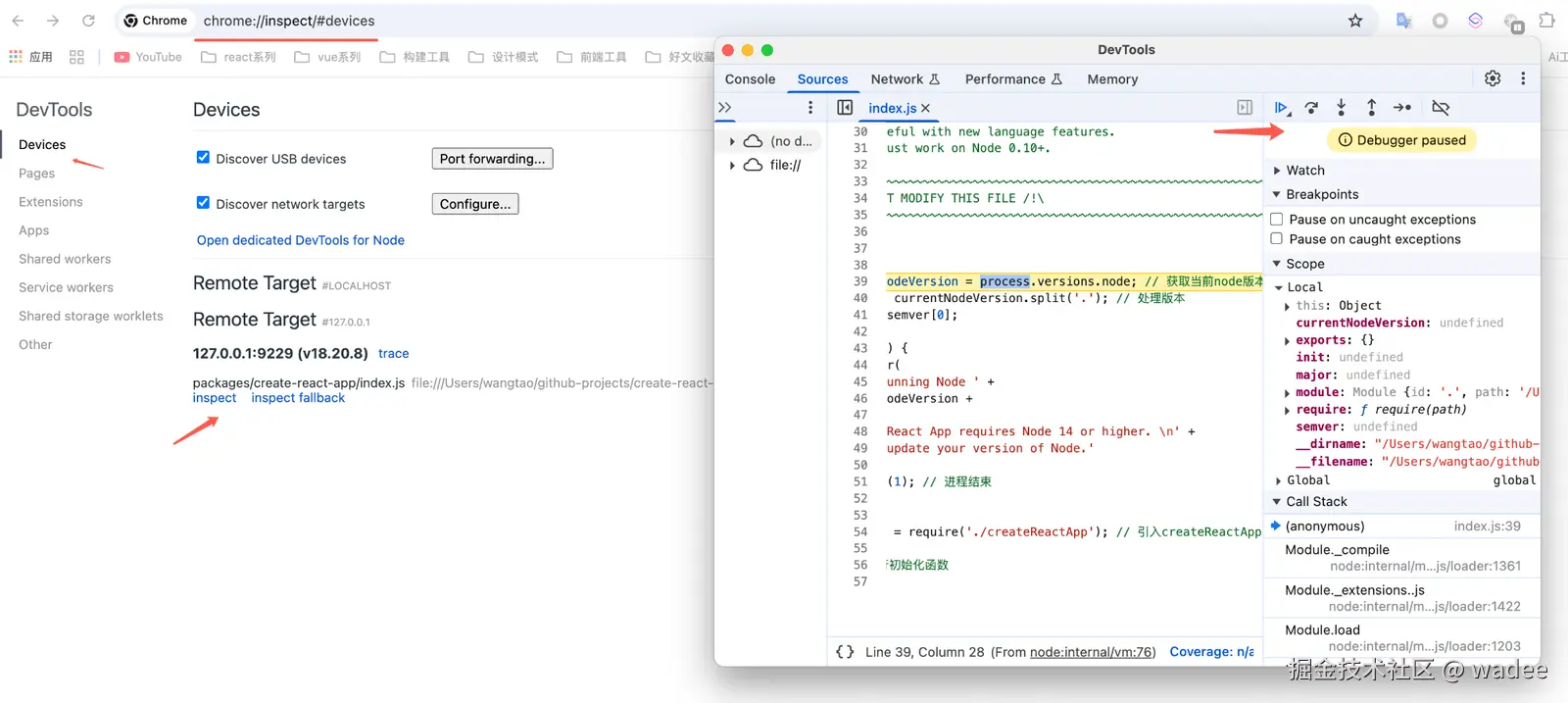Click the inspect link for index.js

[x=214, y=398]
